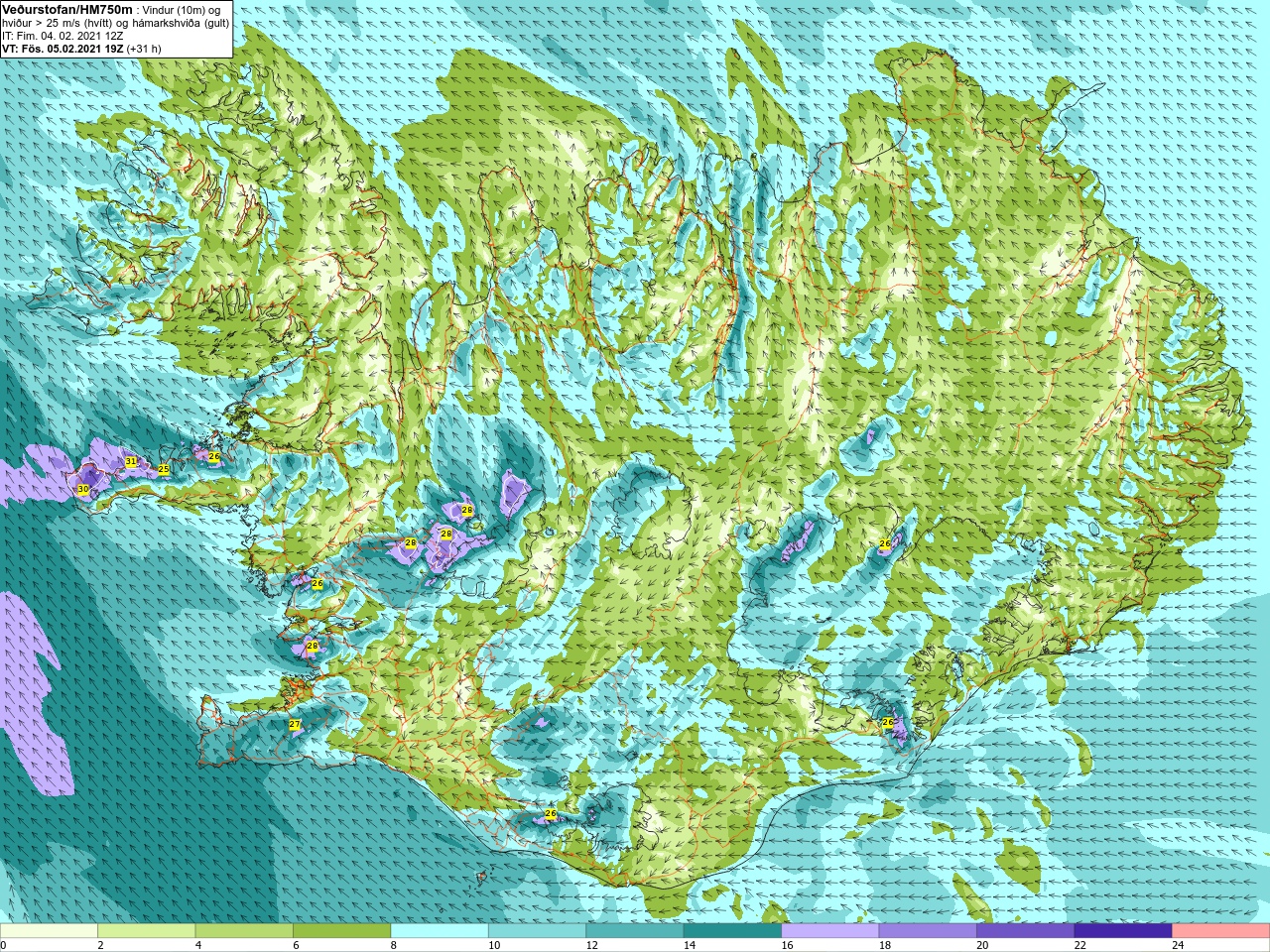The image size is (1270, 952).
Task: Click the 6–8 m/s olive green legend swatch
Action: point(342,931)
